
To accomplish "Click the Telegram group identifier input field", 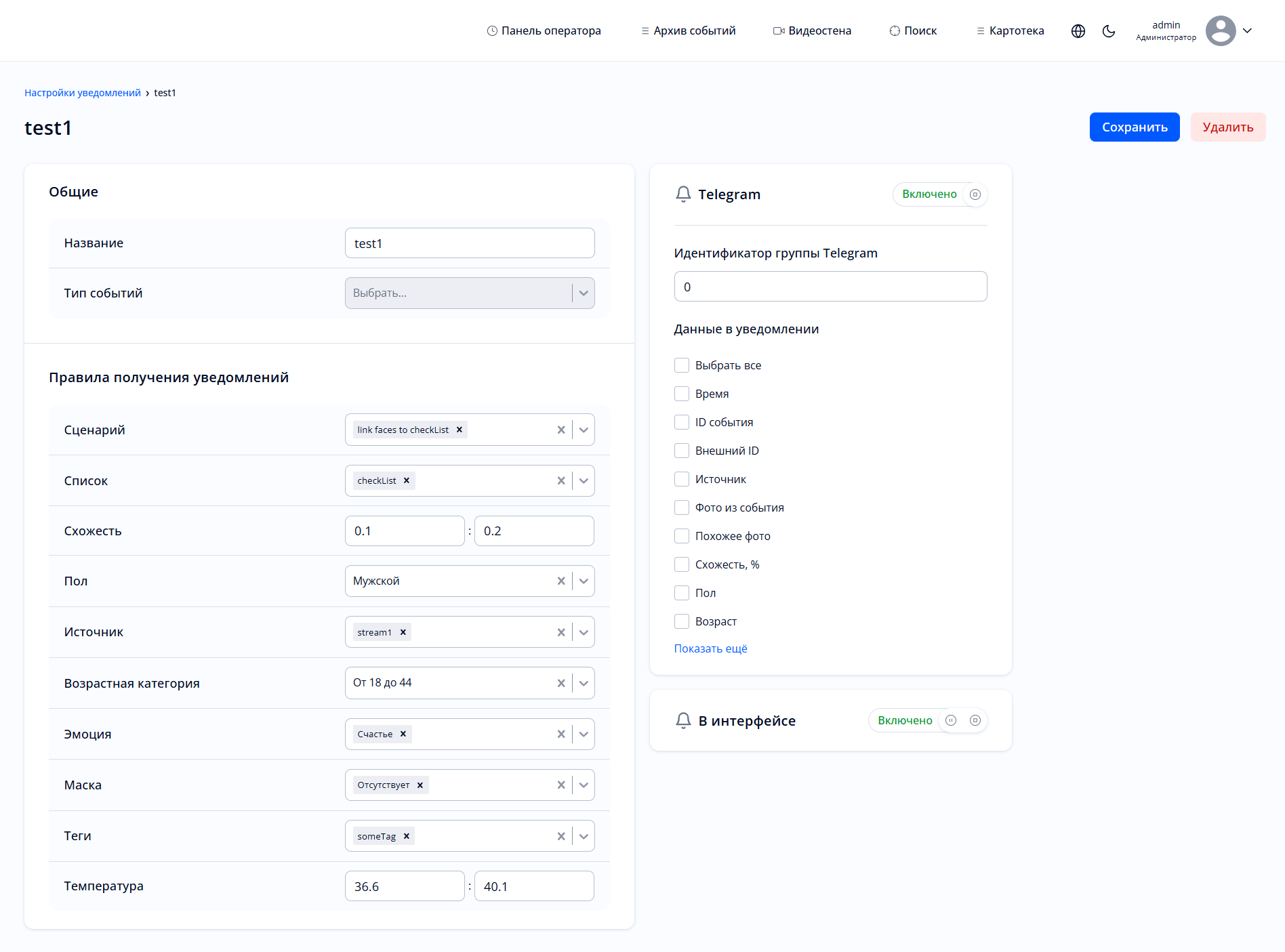I will pyautogui.click(x=830, y=287).
